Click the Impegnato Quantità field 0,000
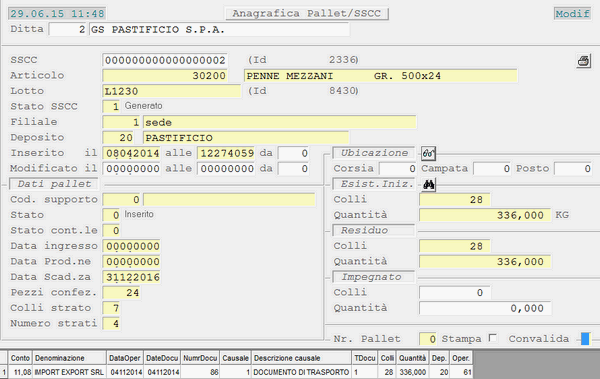 (485, 308)
